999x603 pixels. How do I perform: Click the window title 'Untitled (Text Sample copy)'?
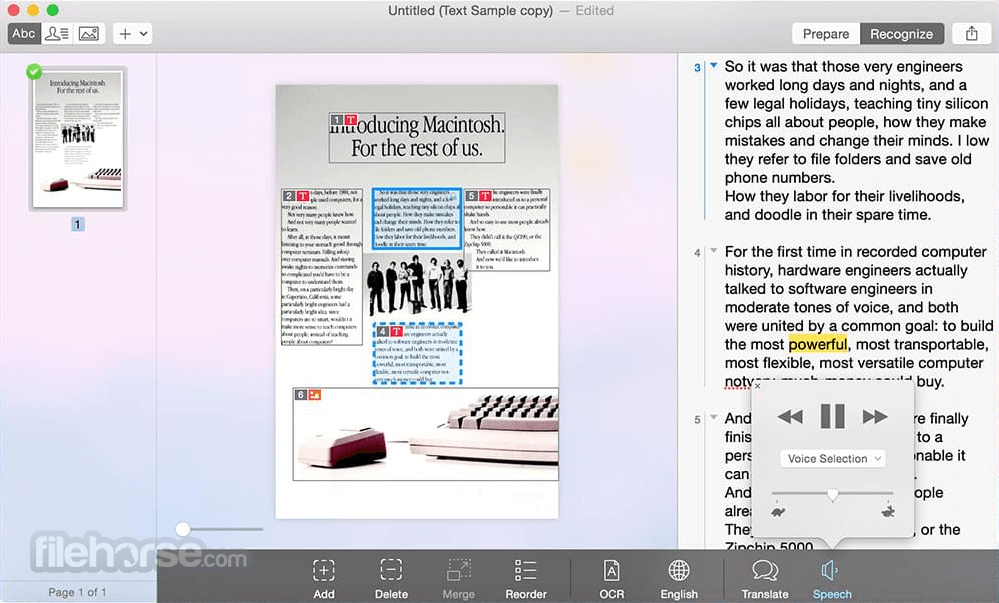coord(470,11)
